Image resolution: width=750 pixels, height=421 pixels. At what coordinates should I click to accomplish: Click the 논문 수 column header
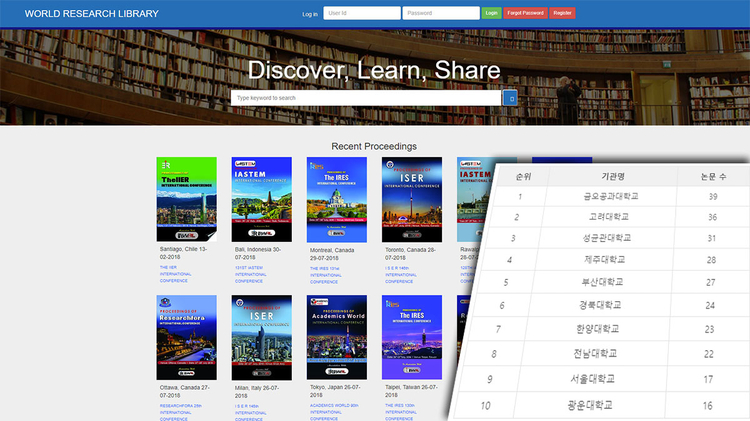[x=713, y=177]
